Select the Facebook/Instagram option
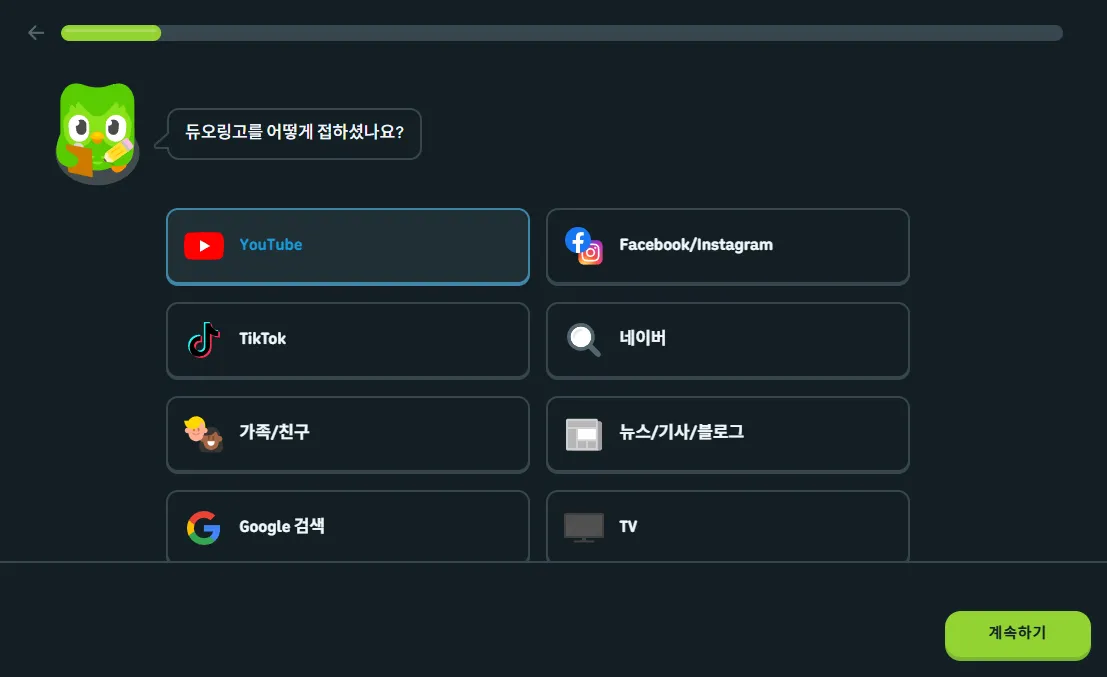 727,246
